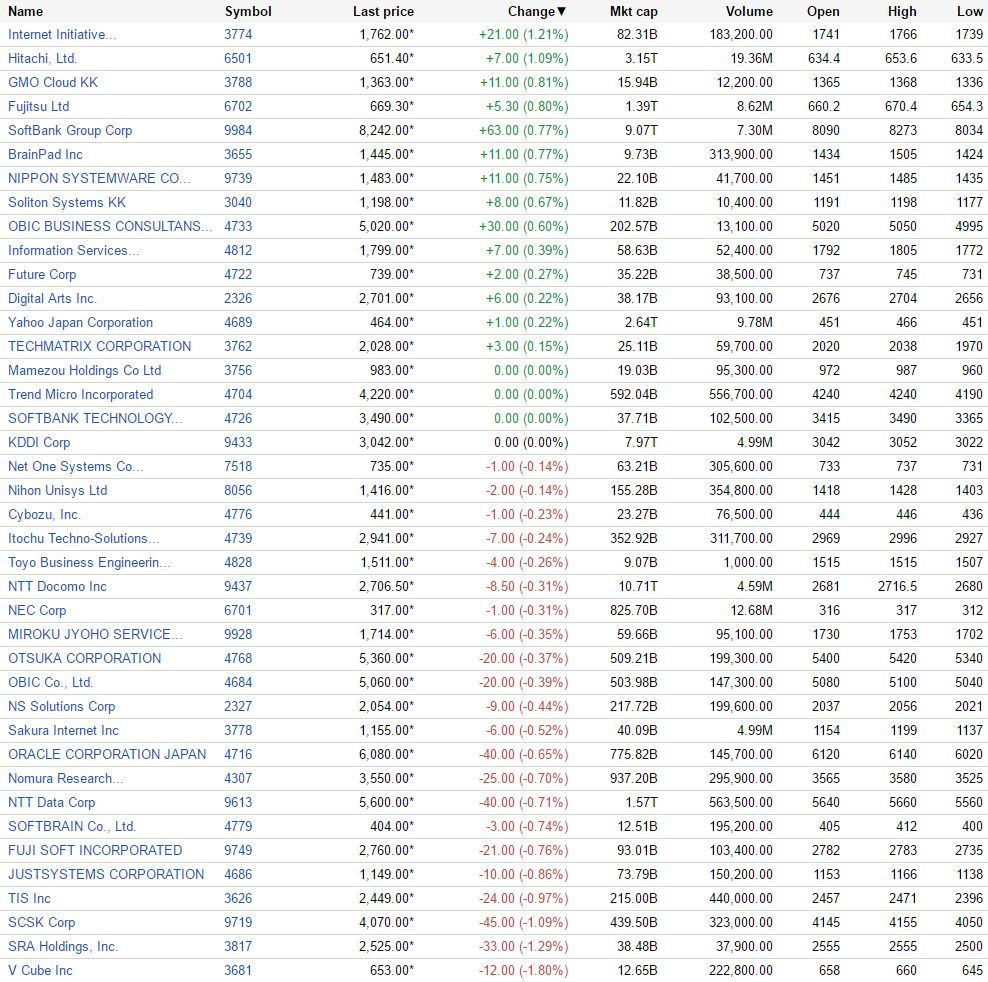This screenshot has height=982, width=988.
Task: Select the 8,242.00 last price cell
Action: pos(386,130)
